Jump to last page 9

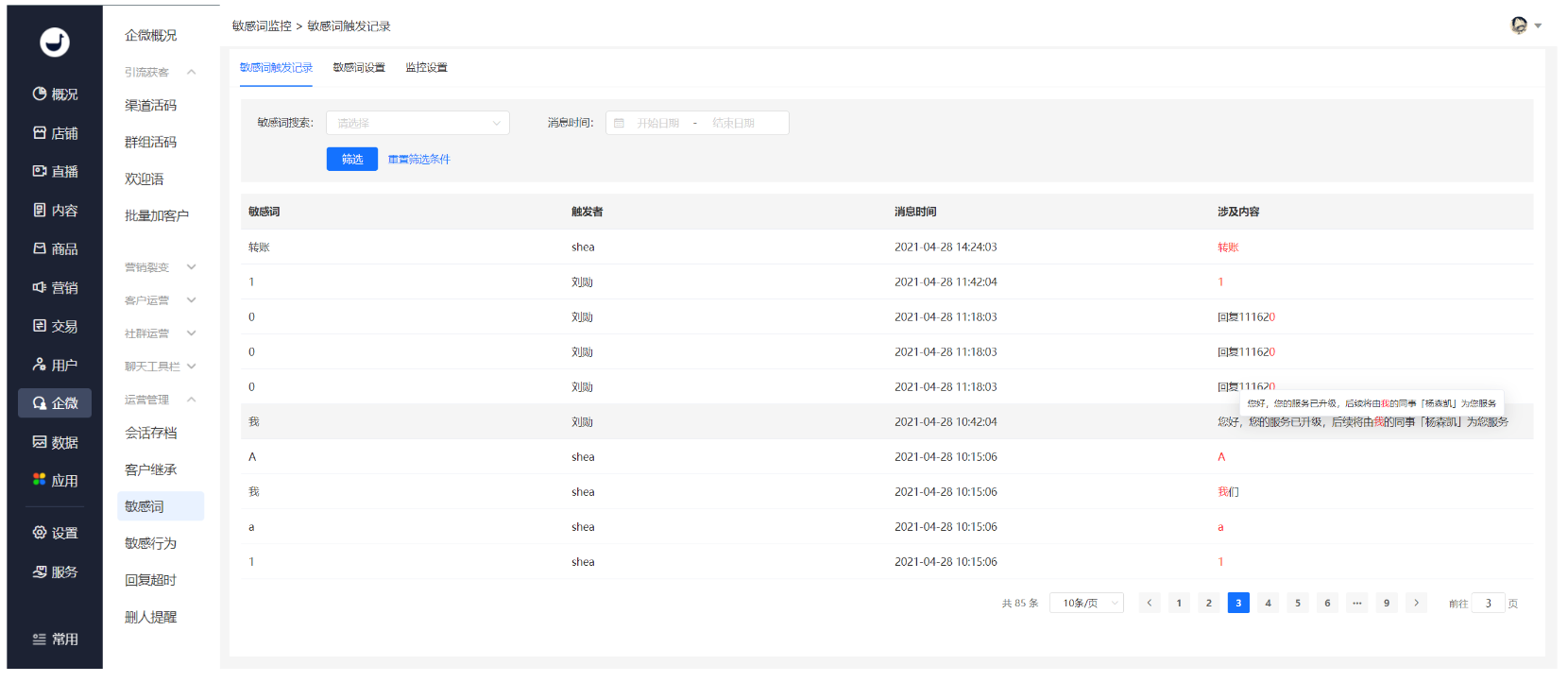[1387, 603]
